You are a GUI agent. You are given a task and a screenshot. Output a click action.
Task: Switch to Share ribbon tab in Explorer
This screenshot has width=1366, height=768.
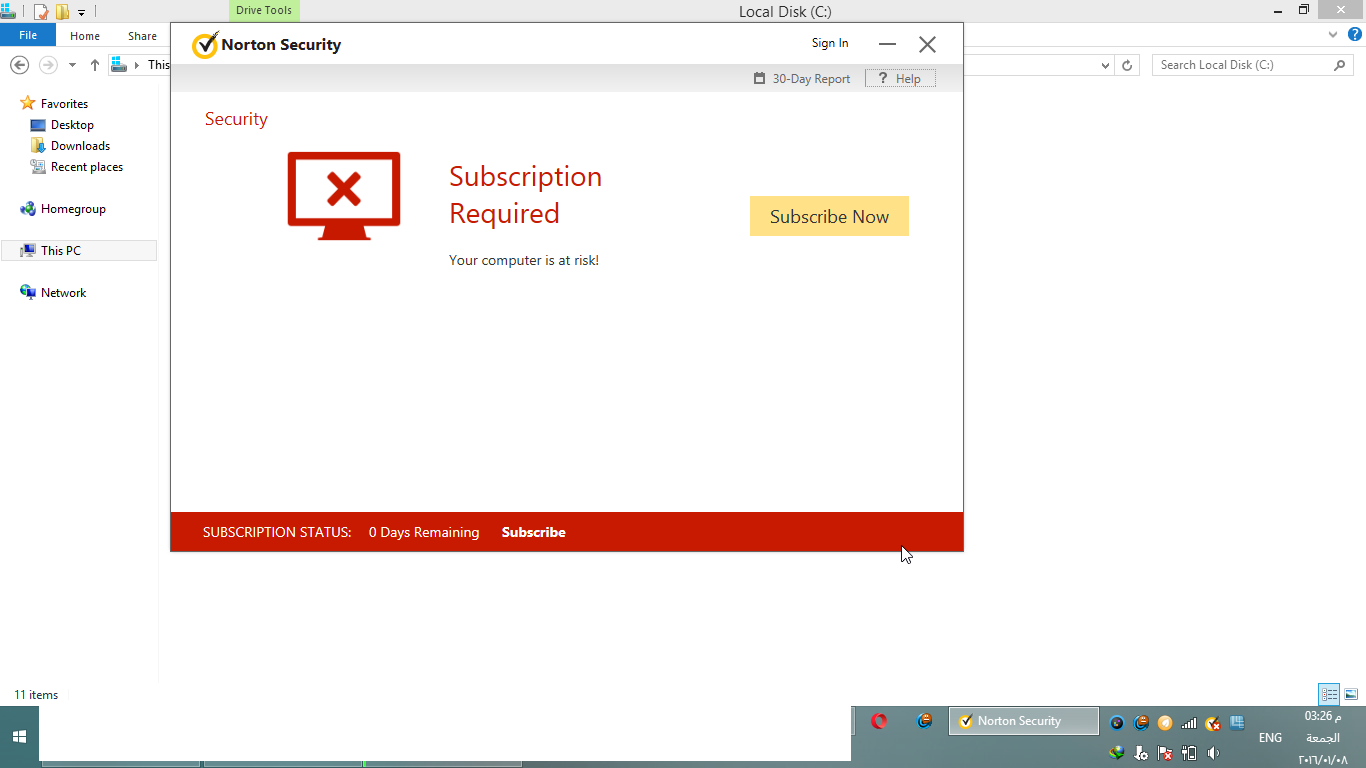point(142,36)
